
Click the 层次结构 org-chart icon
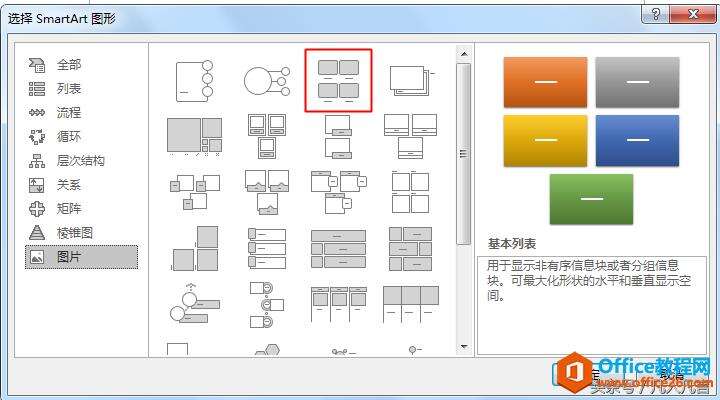point(37,161)
